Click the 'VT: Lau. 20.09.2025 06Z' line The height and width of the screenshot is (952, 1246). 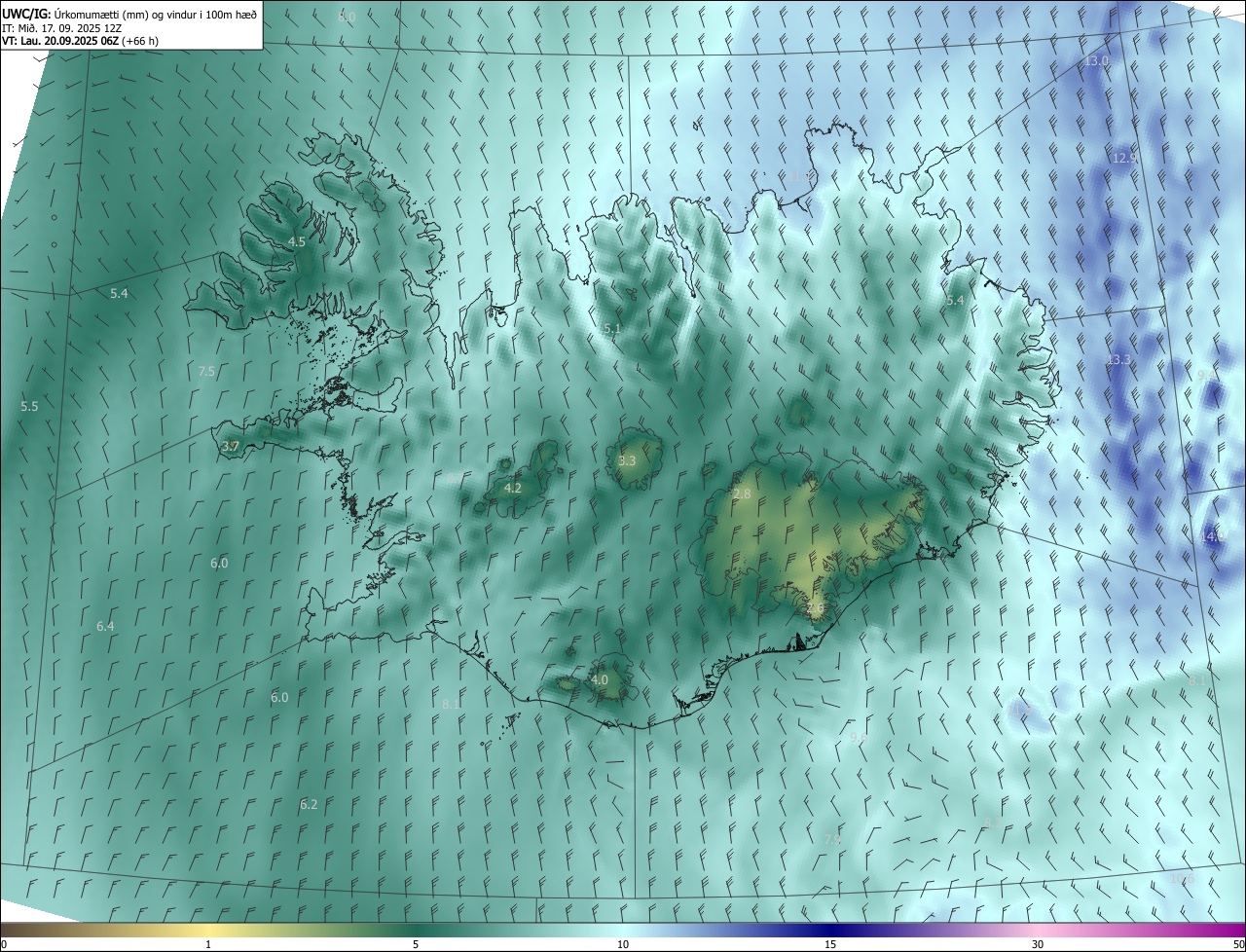tap(60, 41)
